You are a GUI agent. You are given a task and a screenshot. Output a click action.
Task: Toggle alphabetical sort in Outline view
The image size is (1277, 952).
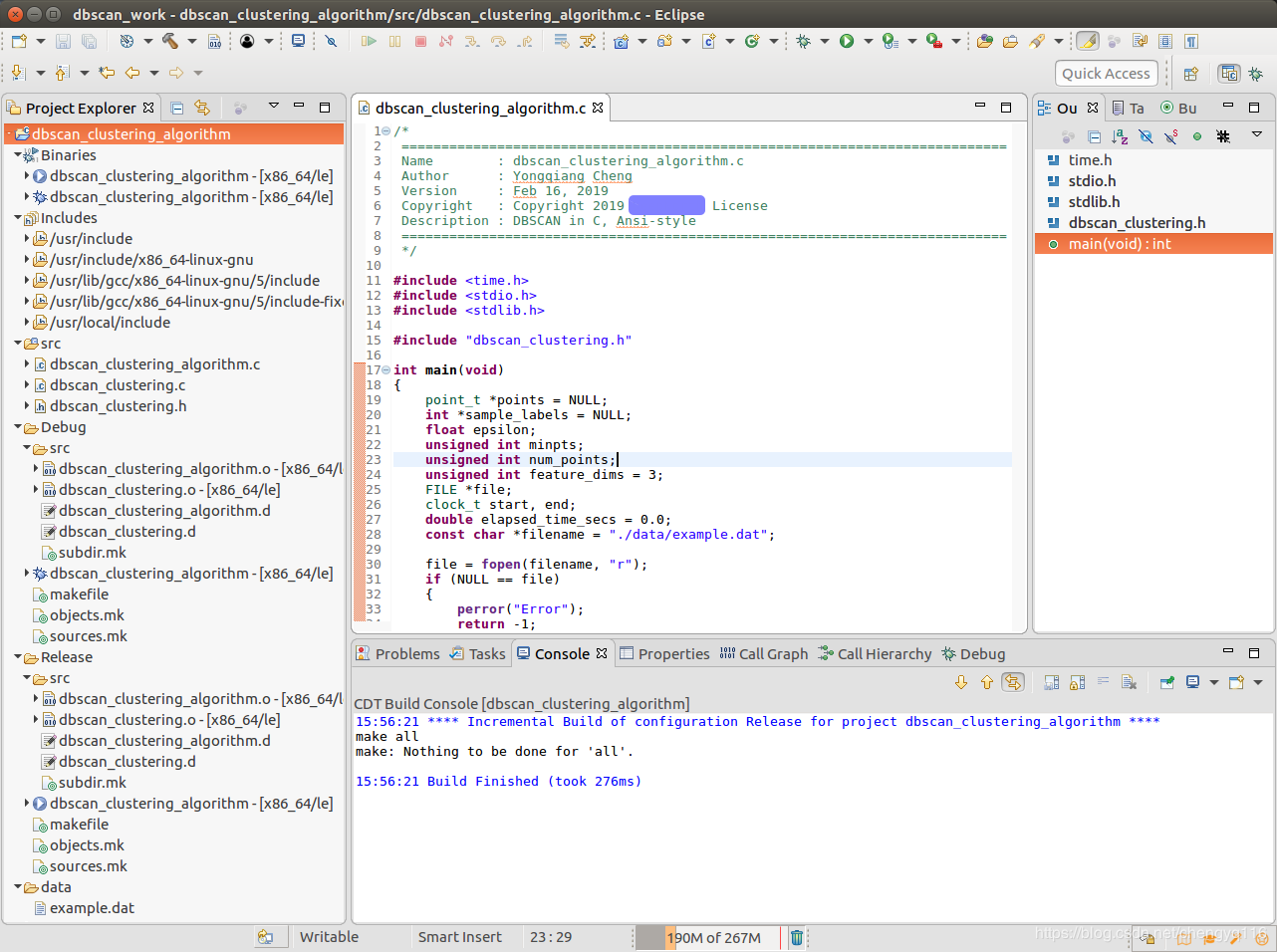pyautogui.click(x=1120, y=136)
